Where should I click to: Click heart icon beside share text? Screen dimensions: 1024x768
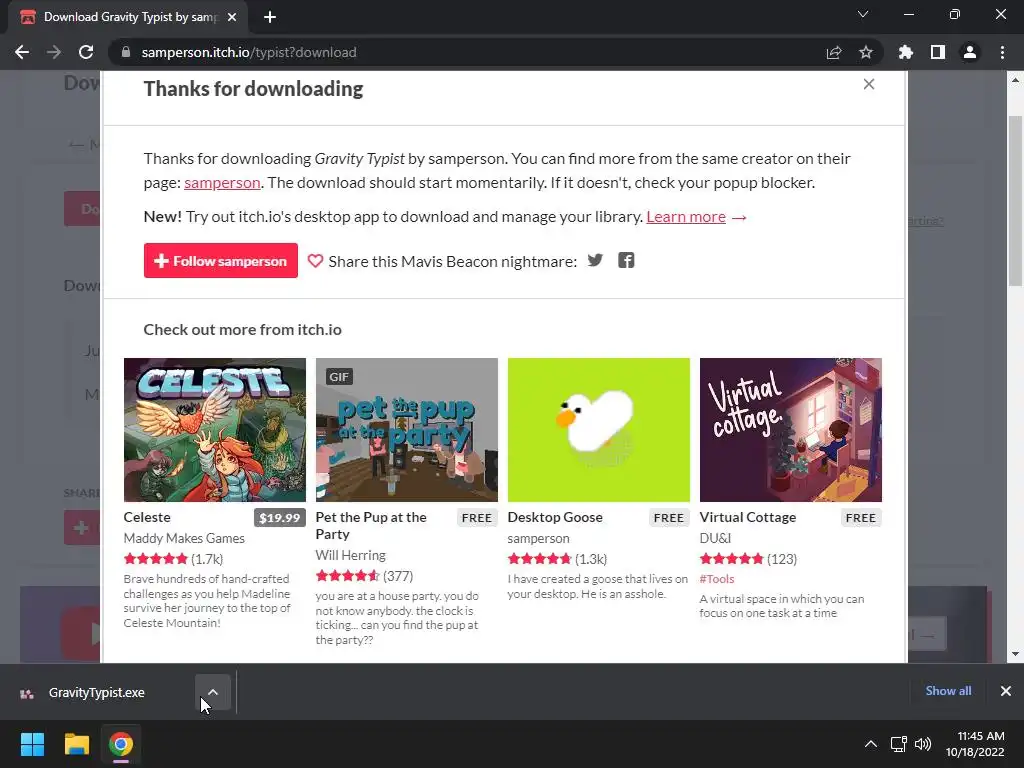tap(315, 261)
